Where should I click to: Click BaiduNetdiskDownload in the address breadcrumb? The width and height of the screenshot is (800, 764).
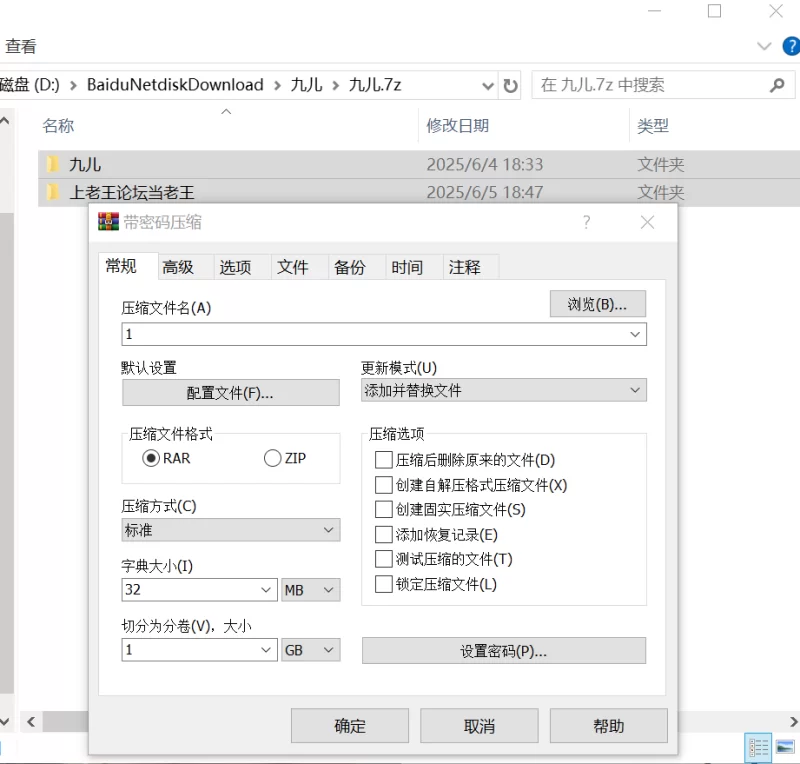175,85
